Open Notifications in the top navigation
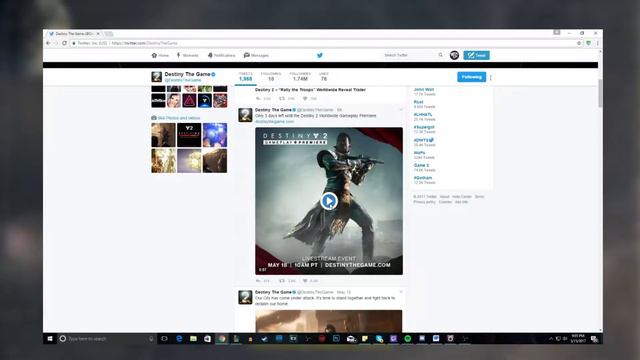The width and height of the screenshot is (640, 360). tap(222, 55)
